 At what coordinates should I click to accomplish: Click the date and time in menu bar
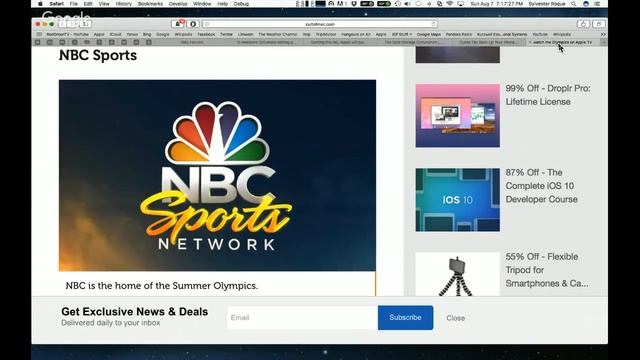(496, 4)
